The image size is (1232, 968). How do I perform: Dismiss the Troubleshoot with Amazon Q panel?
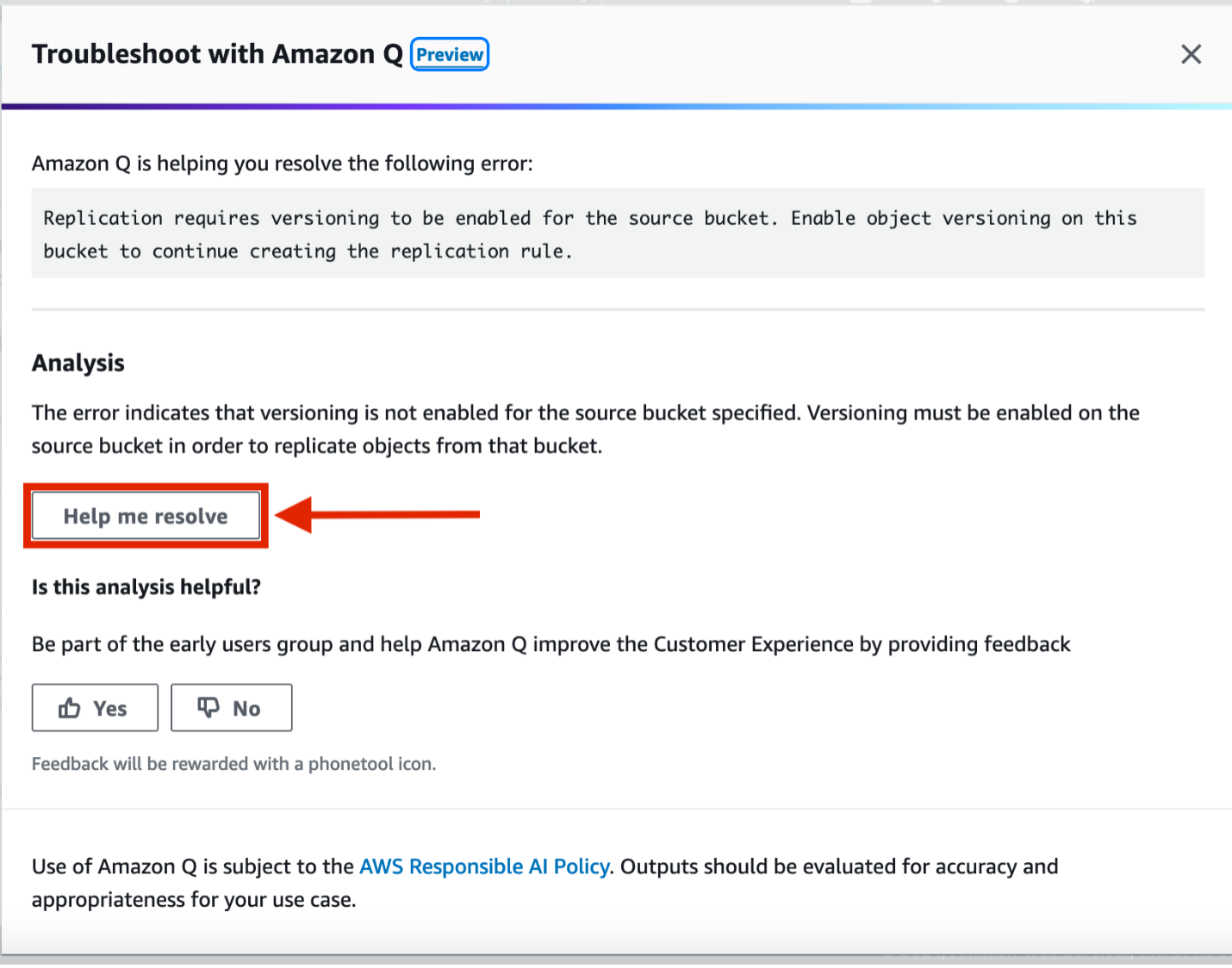(x=1191, y=53)
